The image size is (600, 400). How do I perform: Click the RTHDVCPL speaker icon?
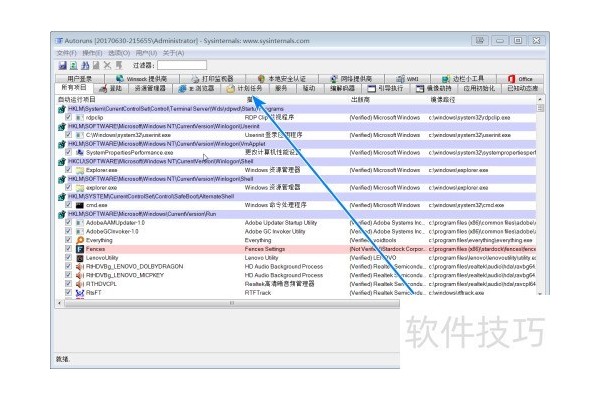point(80,284)
